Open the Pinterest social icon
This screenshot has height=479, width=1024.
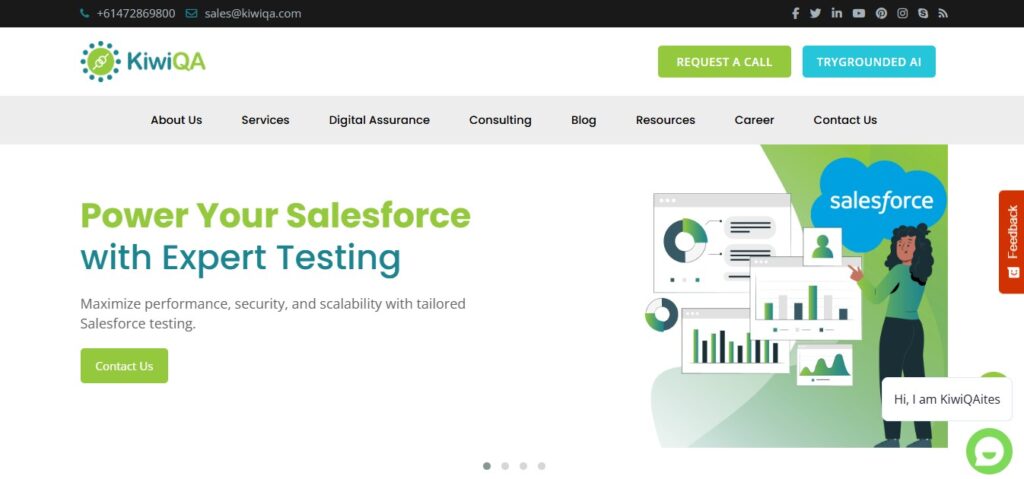[882, 13]
